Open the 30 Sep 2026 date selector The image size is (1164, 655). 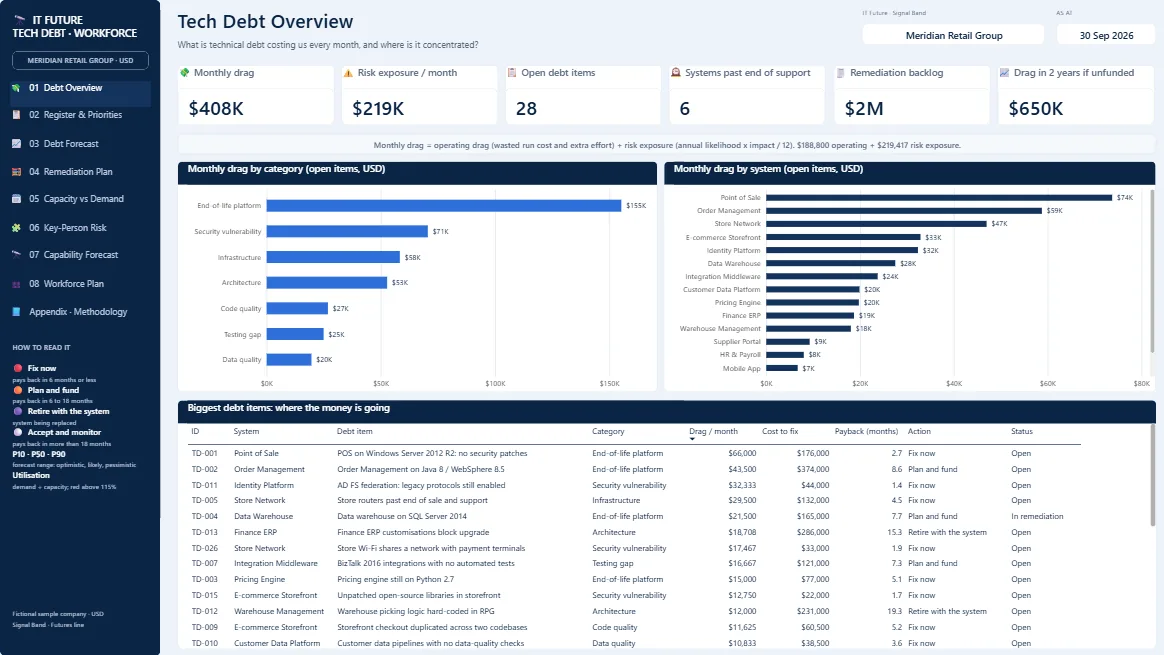pyautogui.click(x=1106, y=35)
